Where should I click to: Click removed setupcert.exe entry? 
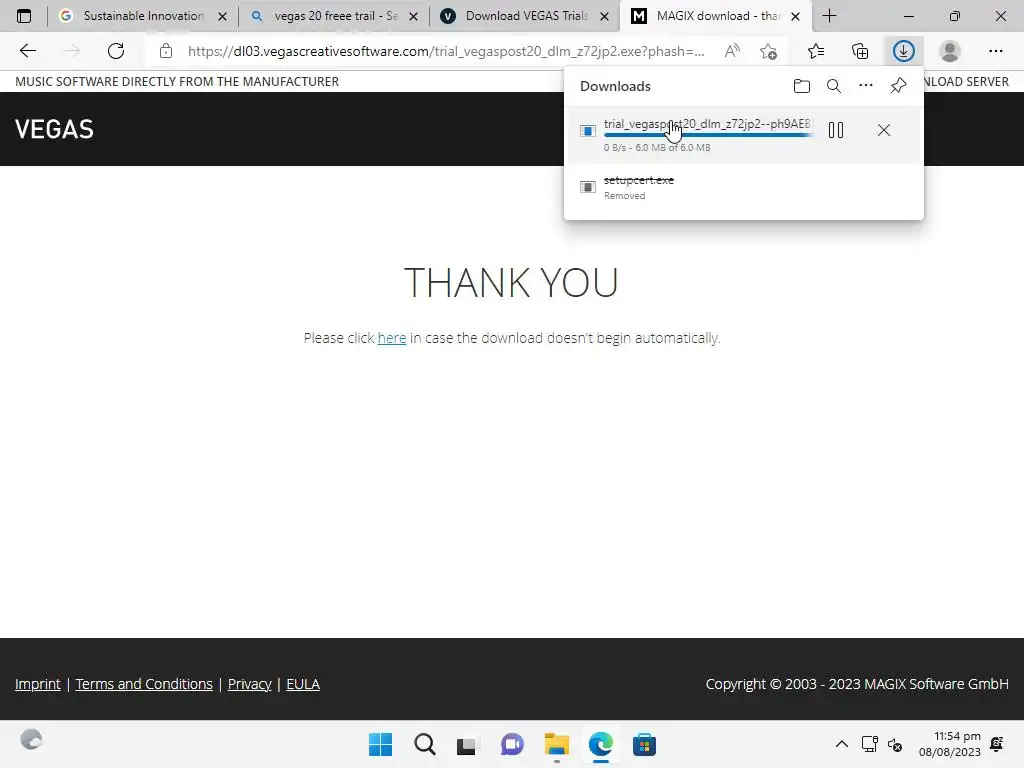click(743, 188)
